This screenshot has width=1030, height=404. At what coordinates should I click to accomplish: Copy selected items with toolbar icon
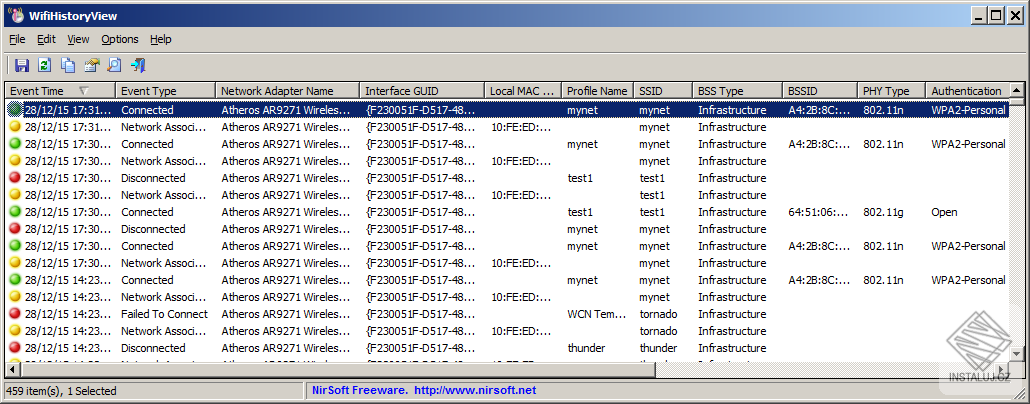click(68, 65)
